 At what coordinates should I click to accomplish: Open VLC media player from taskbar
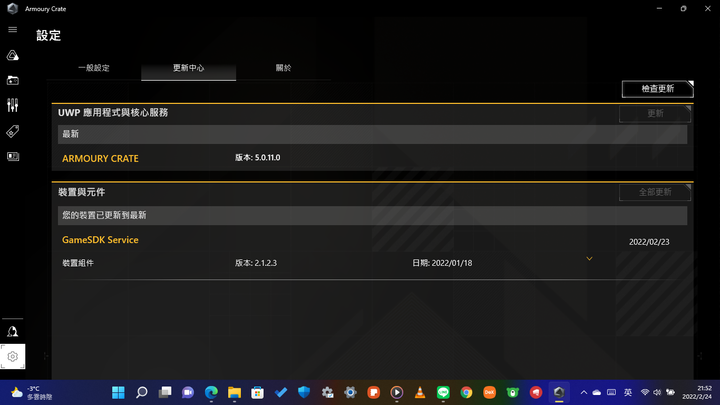(x=420, y=392)
